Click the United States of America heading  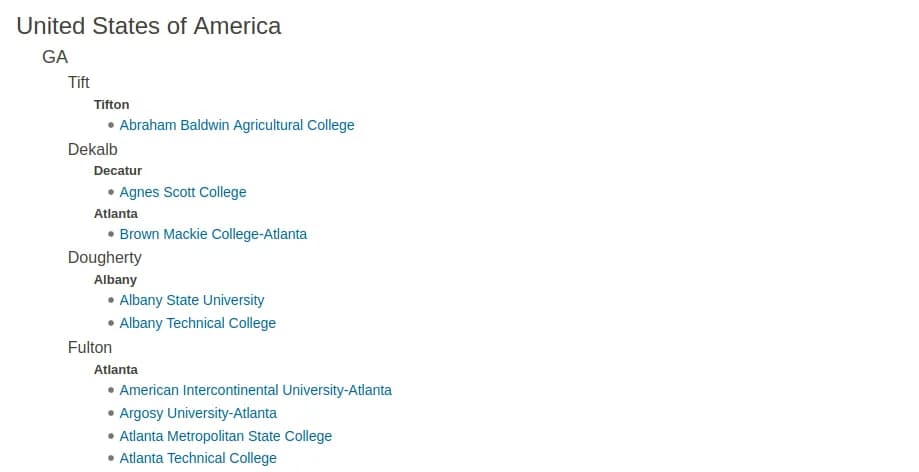pos(149,26)
